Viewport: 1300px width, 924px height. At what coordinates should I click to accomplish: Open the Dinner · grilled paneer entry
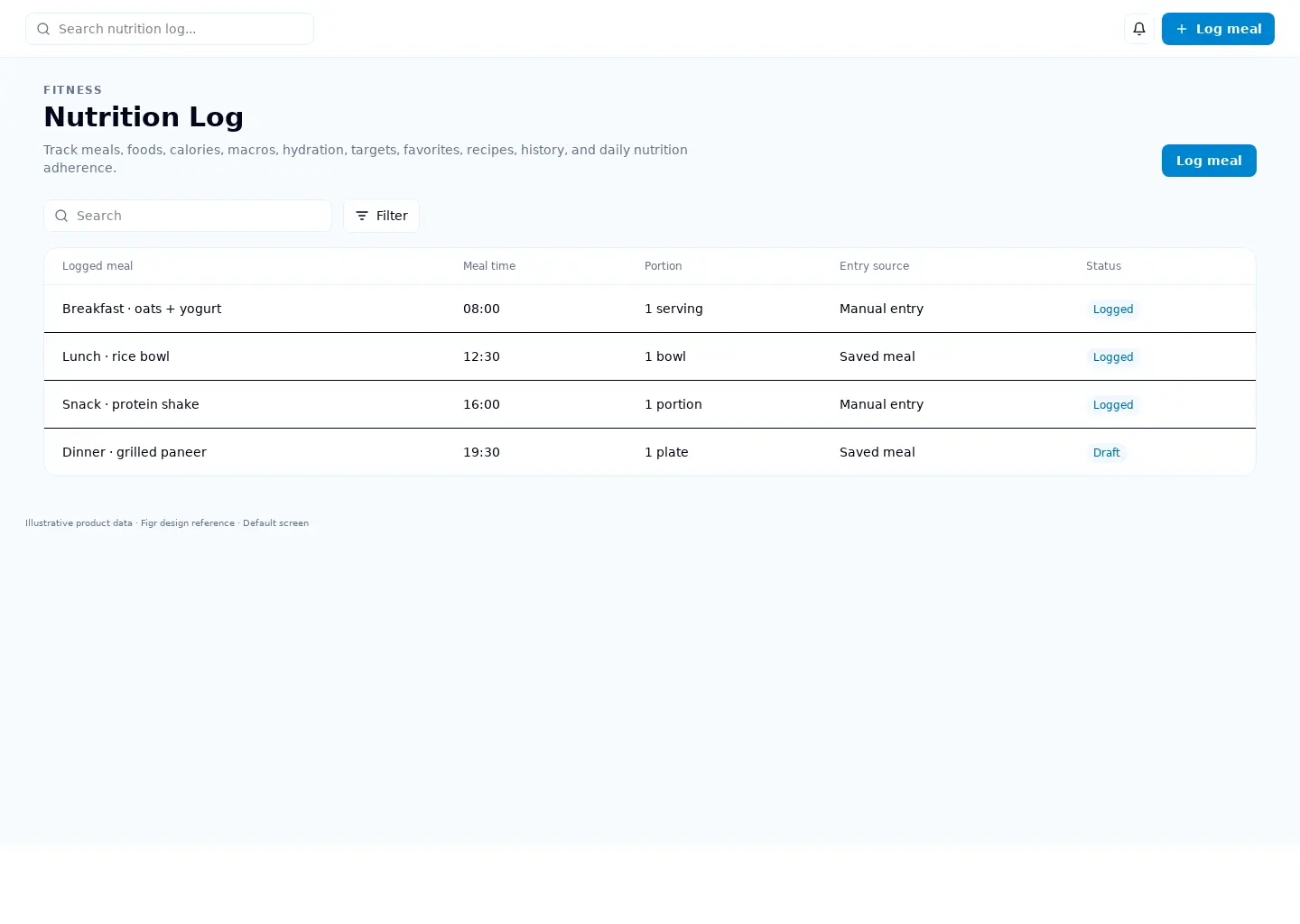tap(650, 452)
